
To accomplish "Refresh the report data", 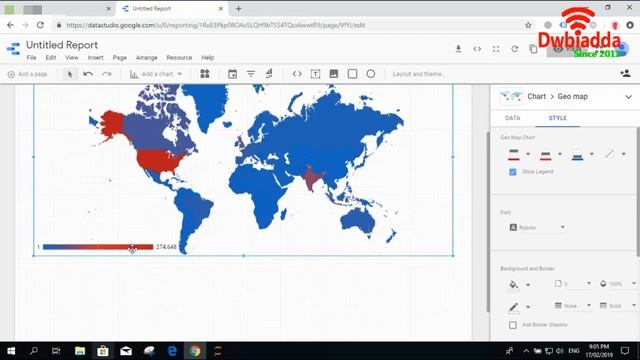I will click(x=515, y=49).
